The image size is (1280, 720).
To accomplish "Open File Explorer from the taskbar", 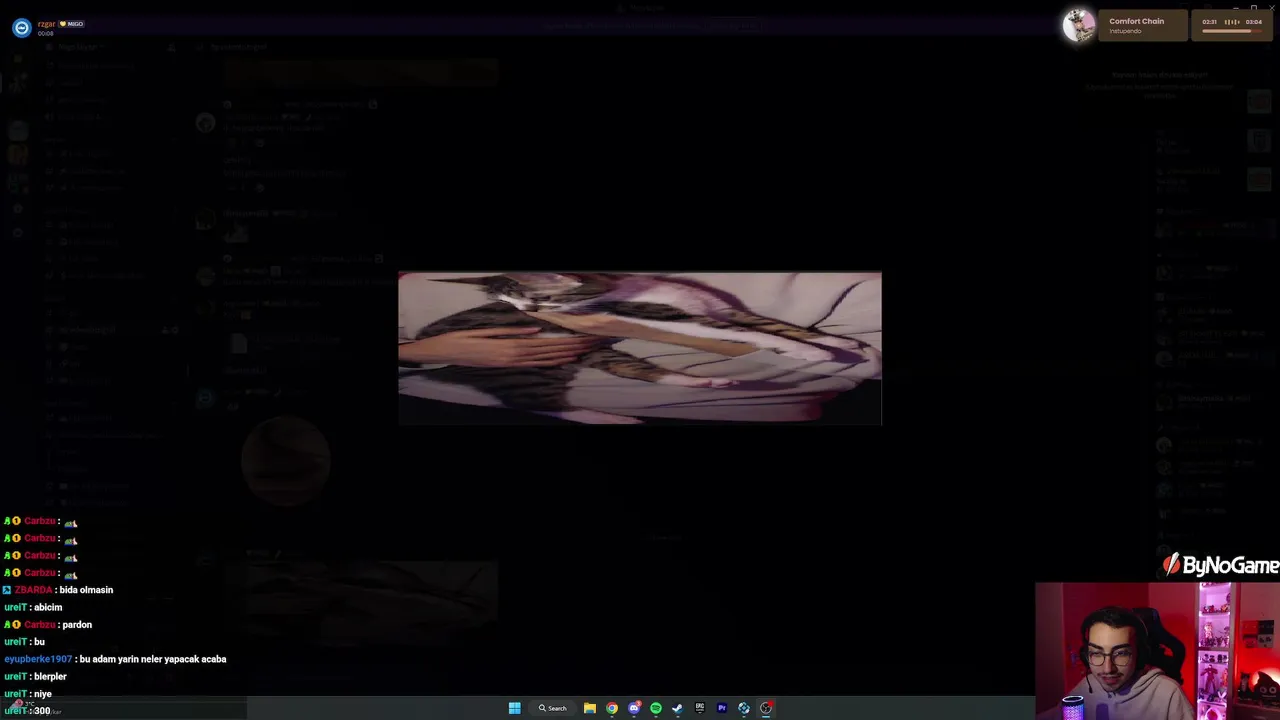I will (590, 708).
